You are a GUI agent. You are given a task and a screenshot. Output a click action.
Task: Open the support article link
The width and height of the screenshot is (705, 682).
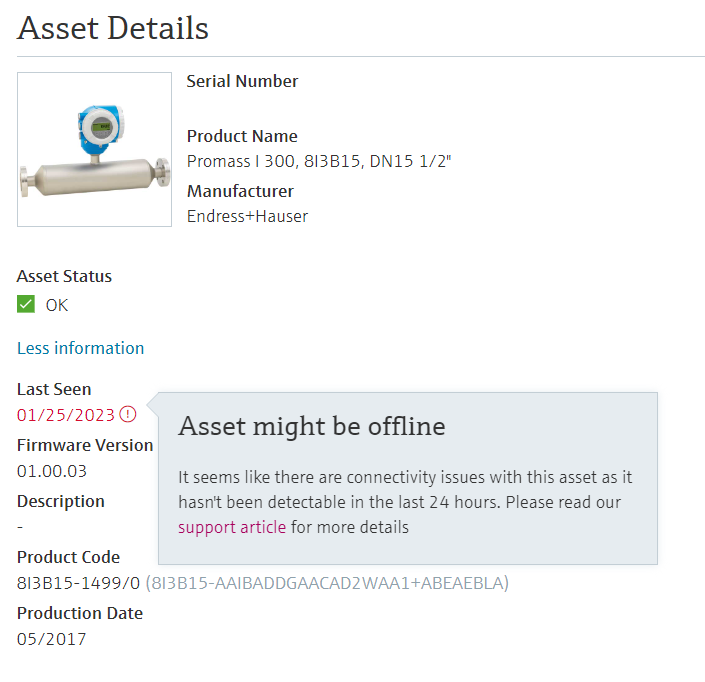232,527
